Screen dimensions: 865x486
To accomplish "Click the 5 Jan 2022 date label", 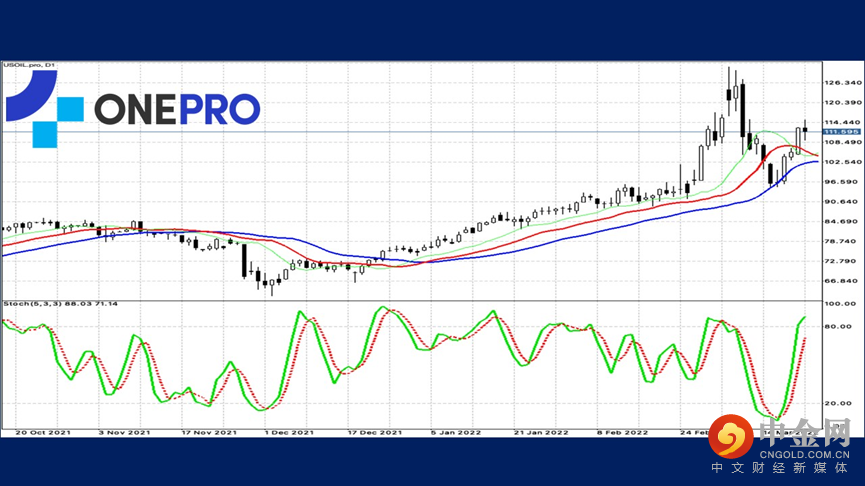I will tap(453, 433).
